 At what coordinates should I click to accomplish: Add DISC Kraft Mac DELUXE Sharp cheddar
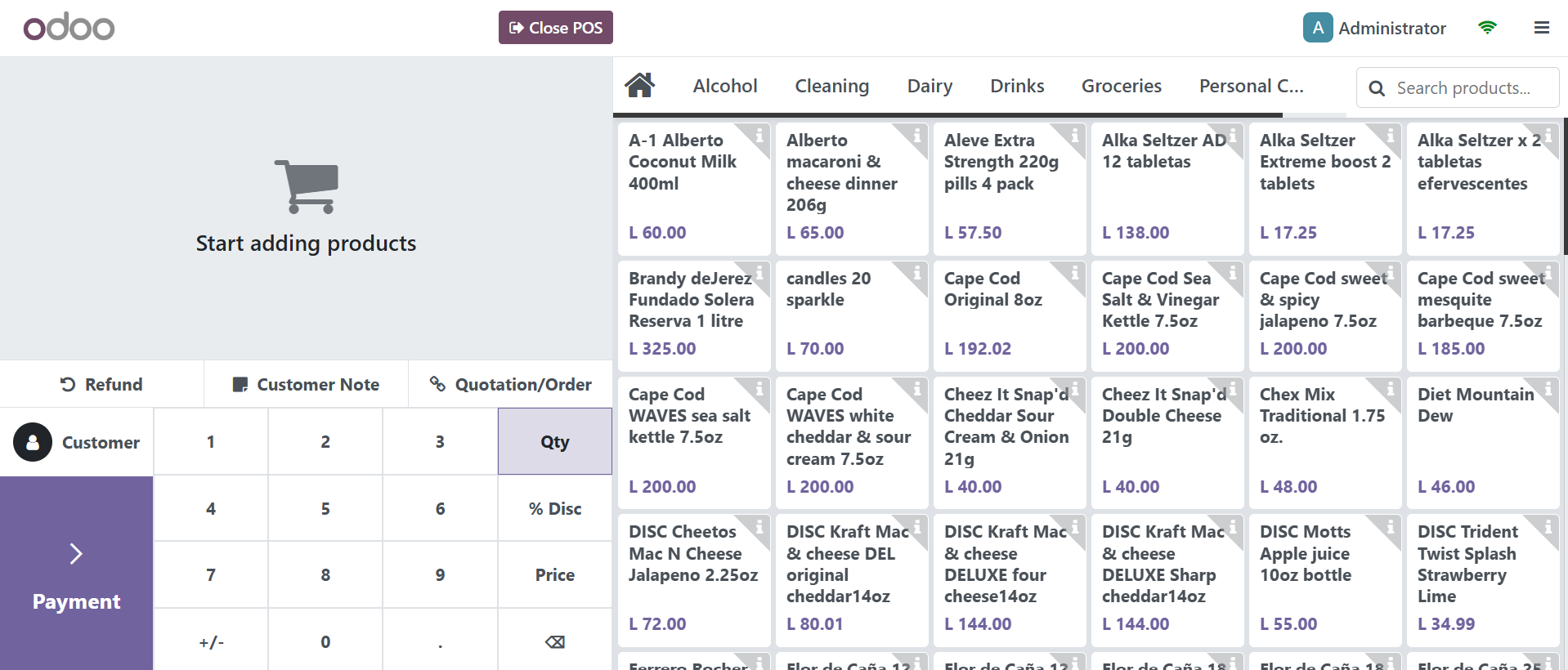click(x=1167, y=579)
